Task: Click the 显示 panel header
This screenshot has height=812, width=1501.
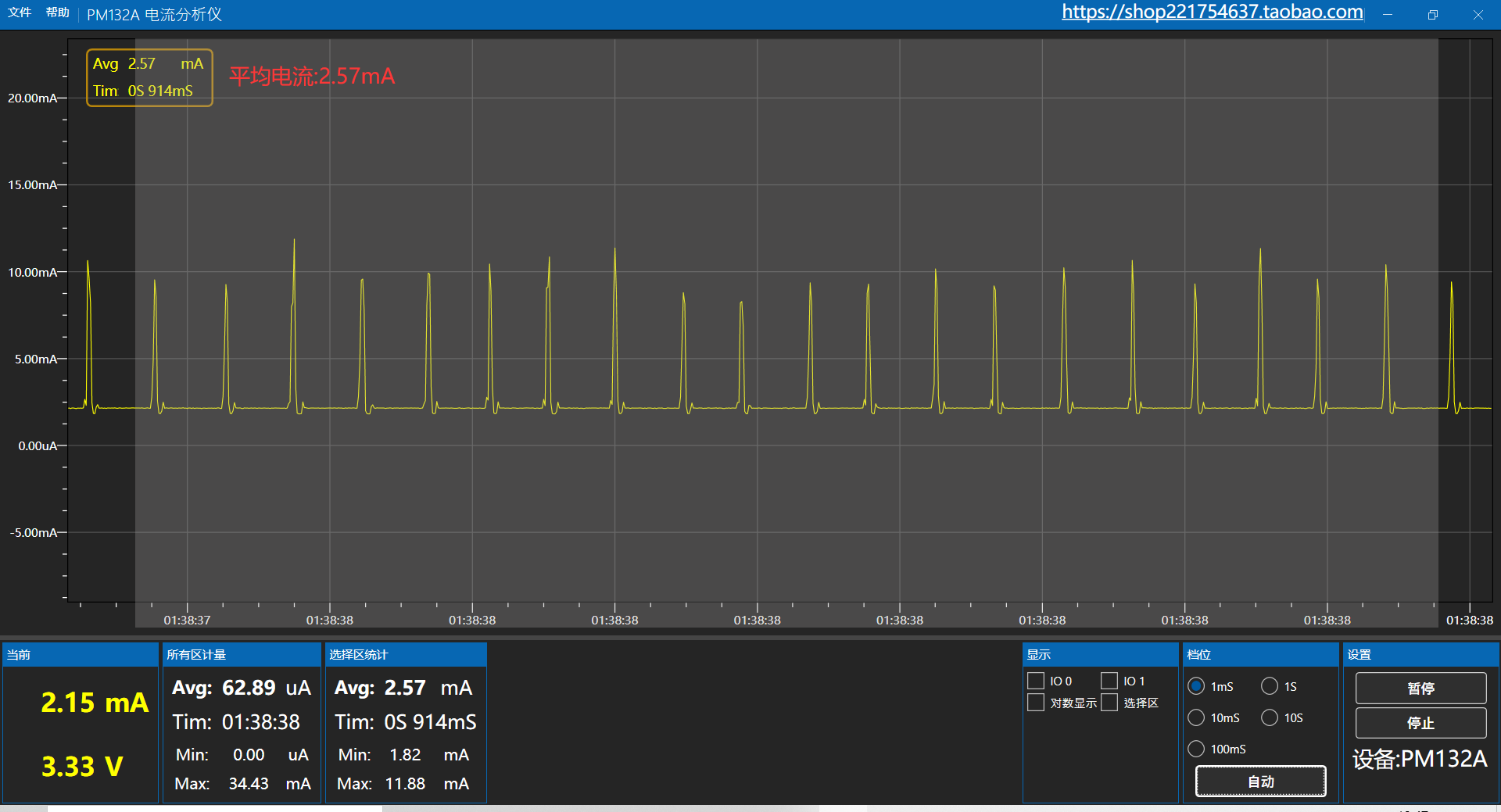Action: coord(1100,654)
